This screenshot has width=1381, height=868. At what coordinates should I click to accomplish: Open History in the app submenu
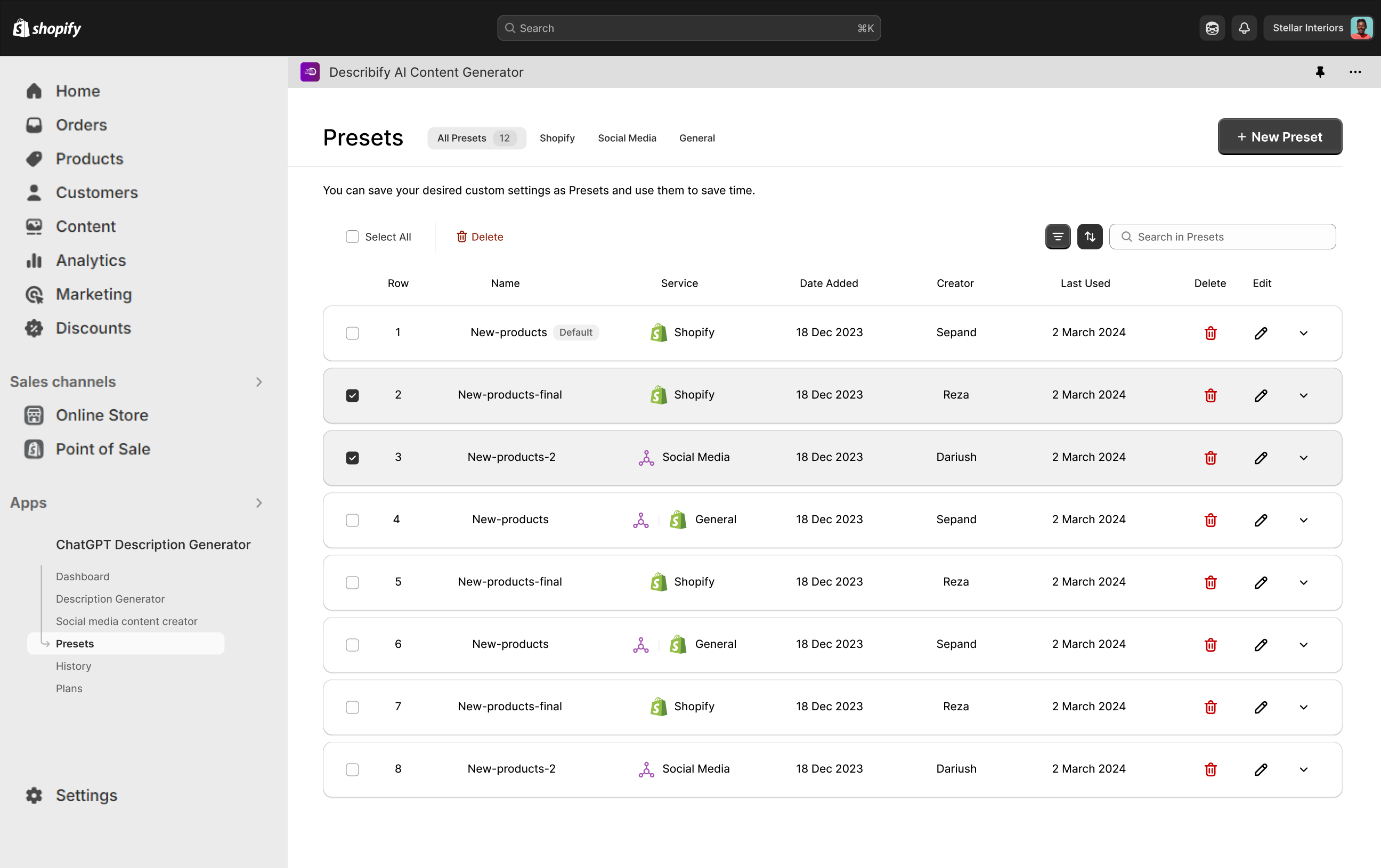pos(74,666)
